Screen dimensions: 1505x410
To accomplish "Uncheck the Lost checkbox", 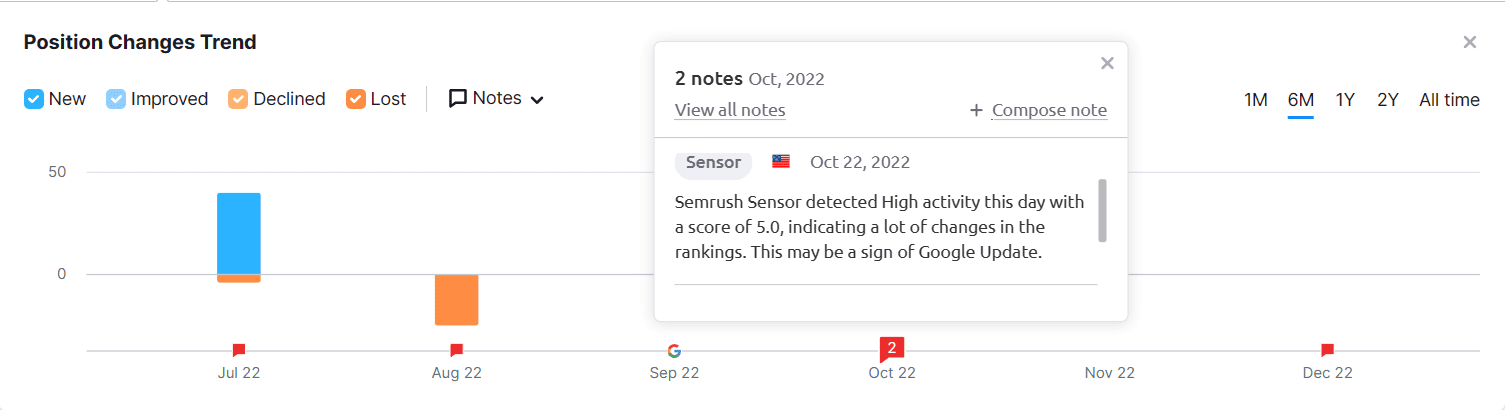I will pyautogui.click(x=355, y=99).
